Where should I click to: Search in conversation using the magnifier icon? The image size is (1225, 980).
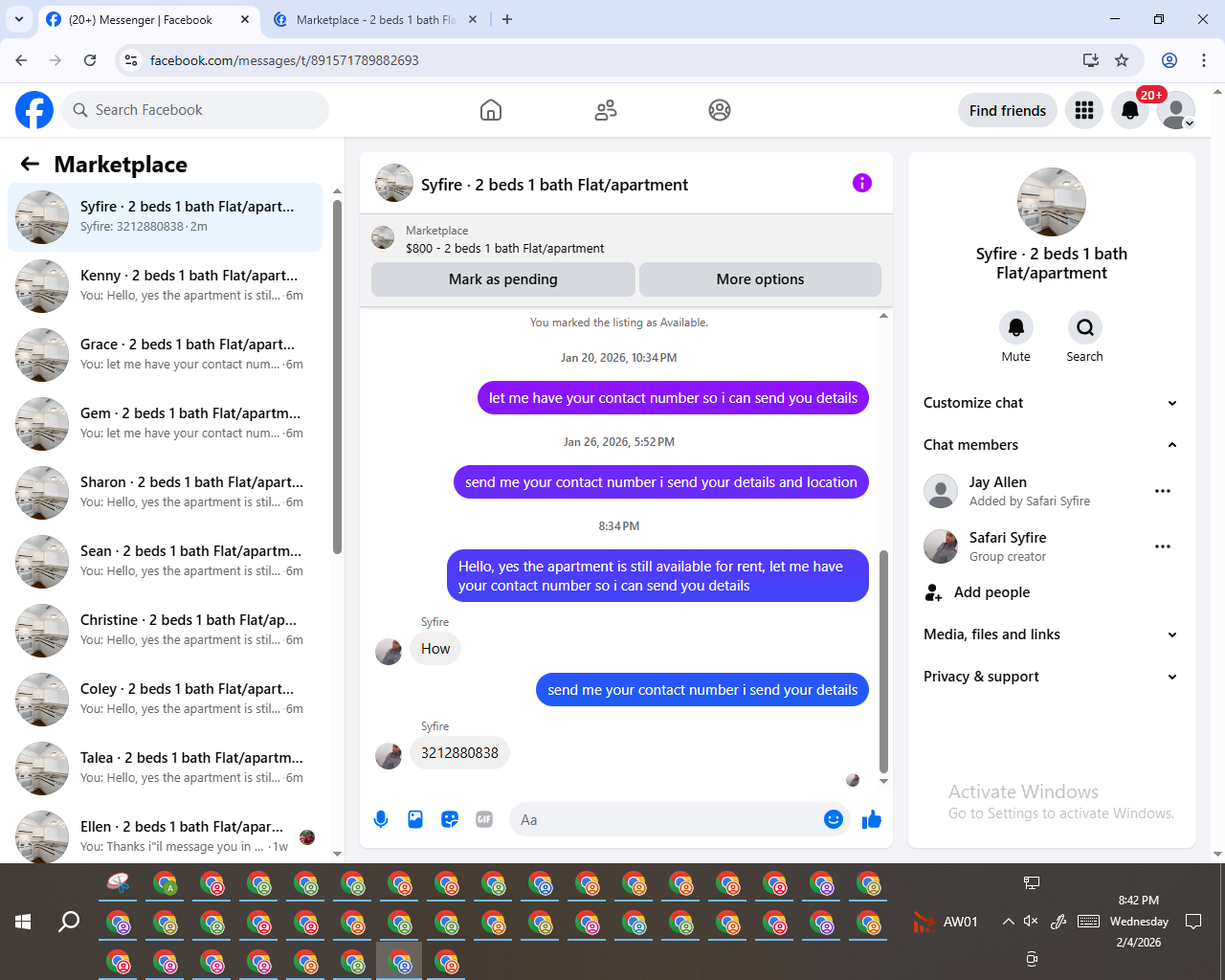click(1085, 327)
